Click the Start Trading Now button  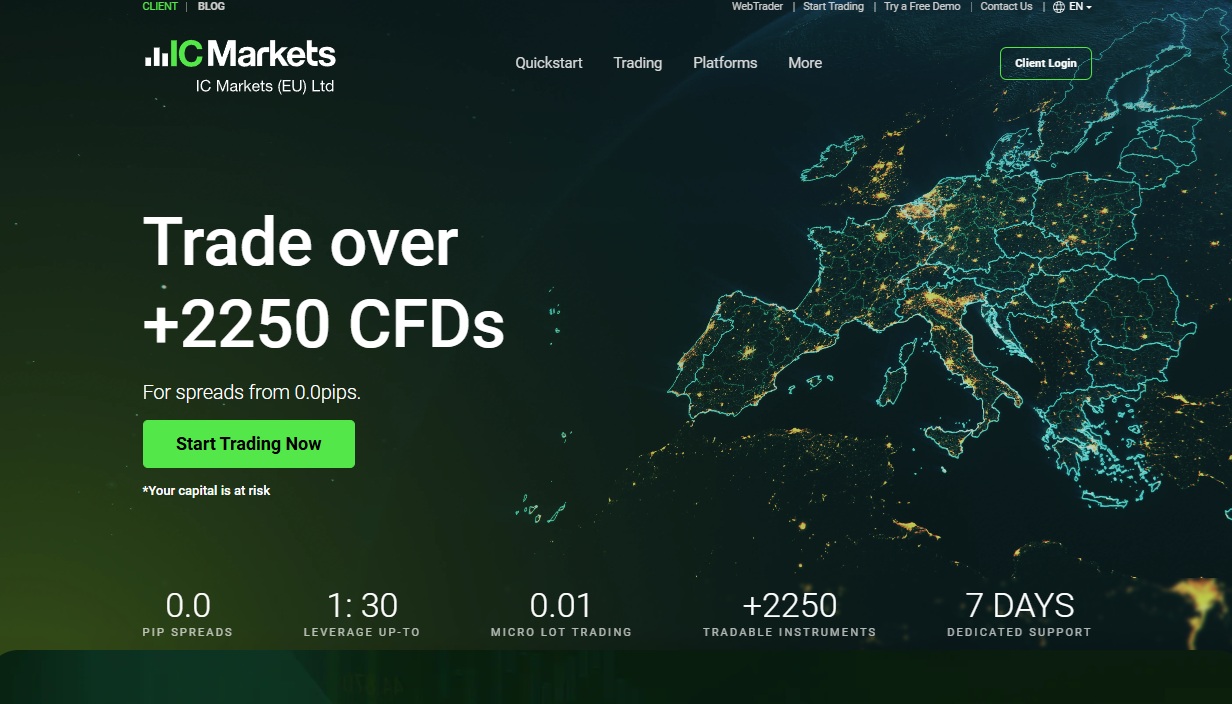tap(249, 444)
